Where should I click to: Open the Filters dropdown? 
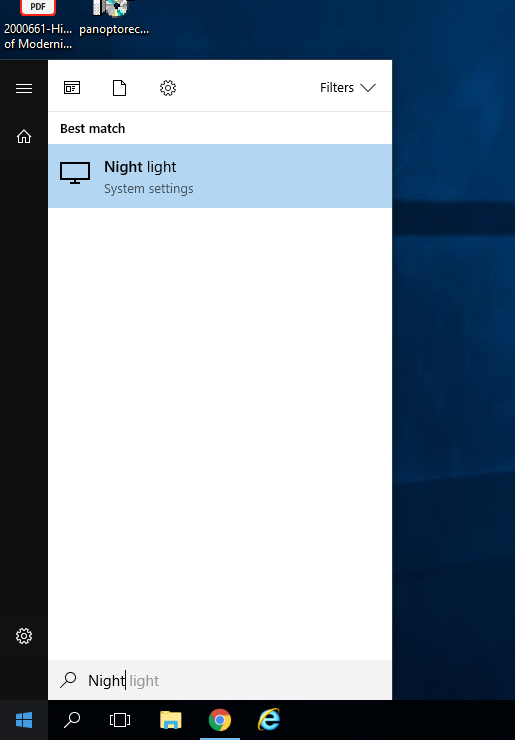tap(348, 88)
